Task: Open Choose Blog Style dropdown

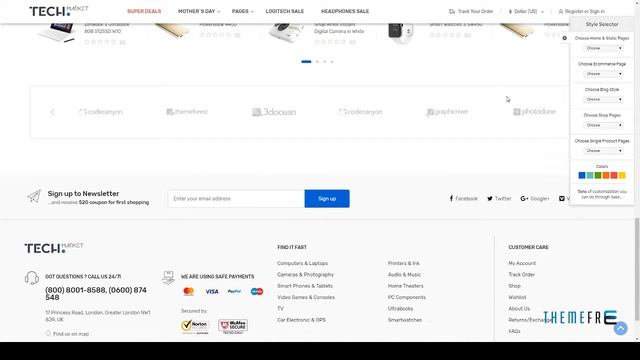Action: (x=603, y=100)
